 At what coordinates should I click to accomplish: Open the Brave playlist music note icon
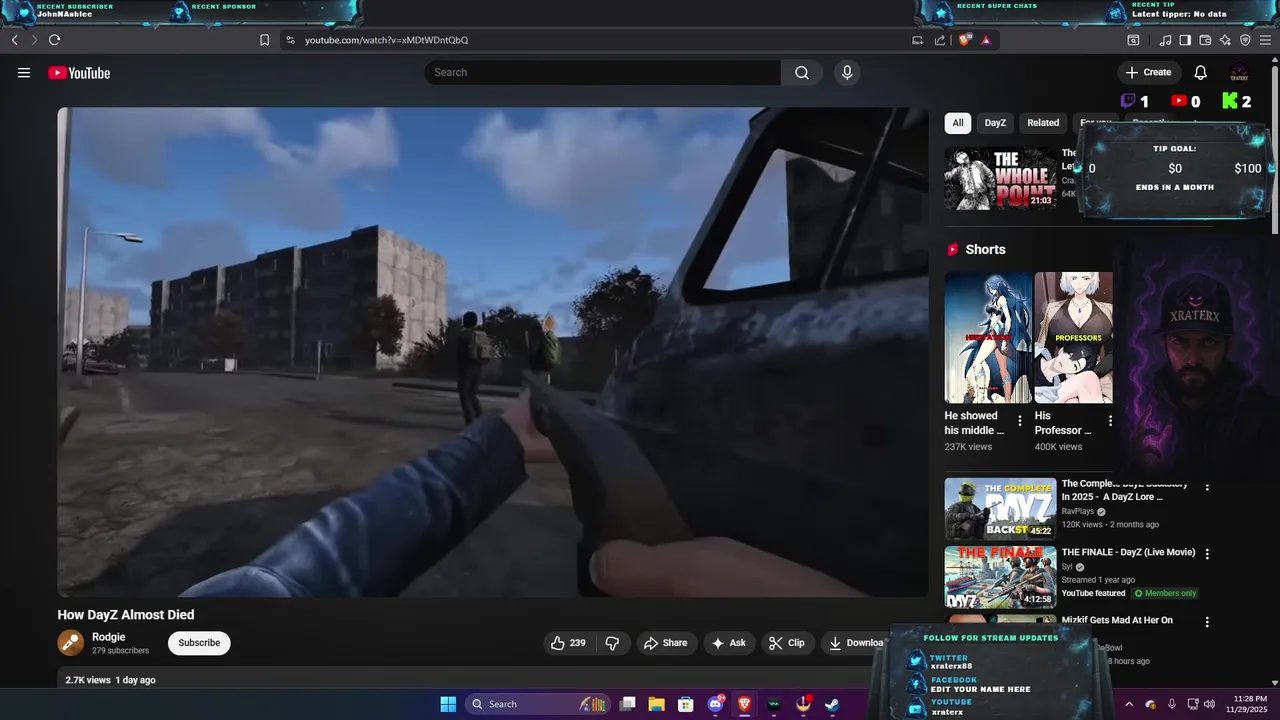tap(1165, 40)
